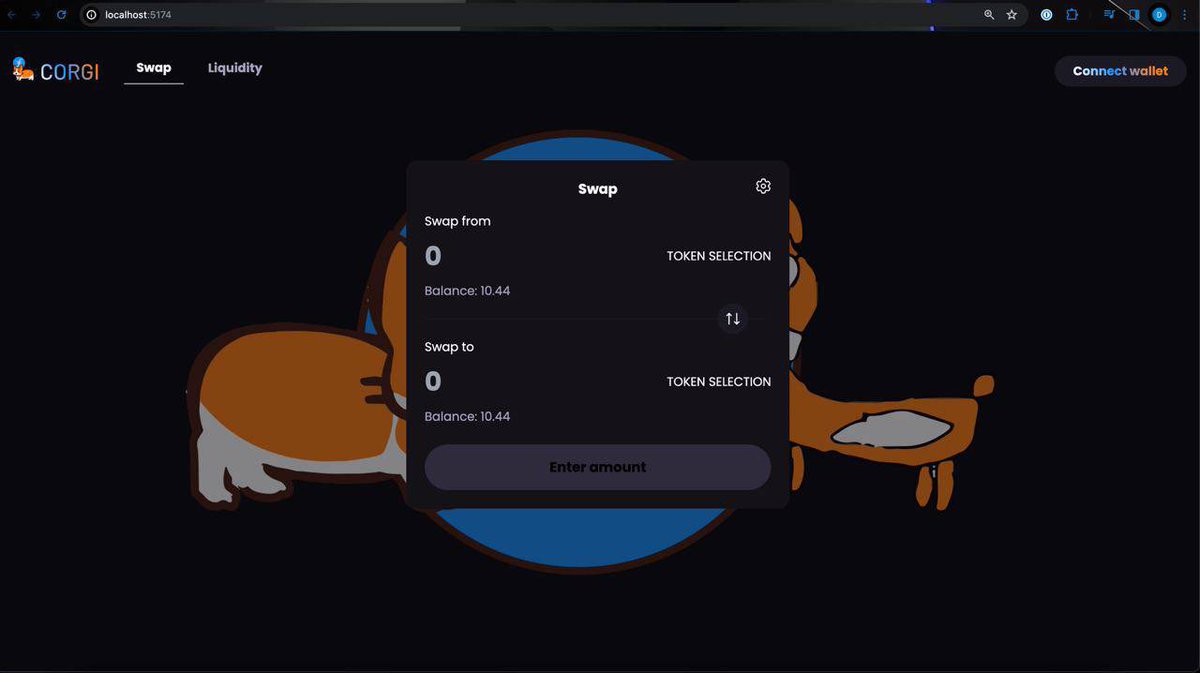Open TOKEN SELECTION for Swap from

(718, 256)
